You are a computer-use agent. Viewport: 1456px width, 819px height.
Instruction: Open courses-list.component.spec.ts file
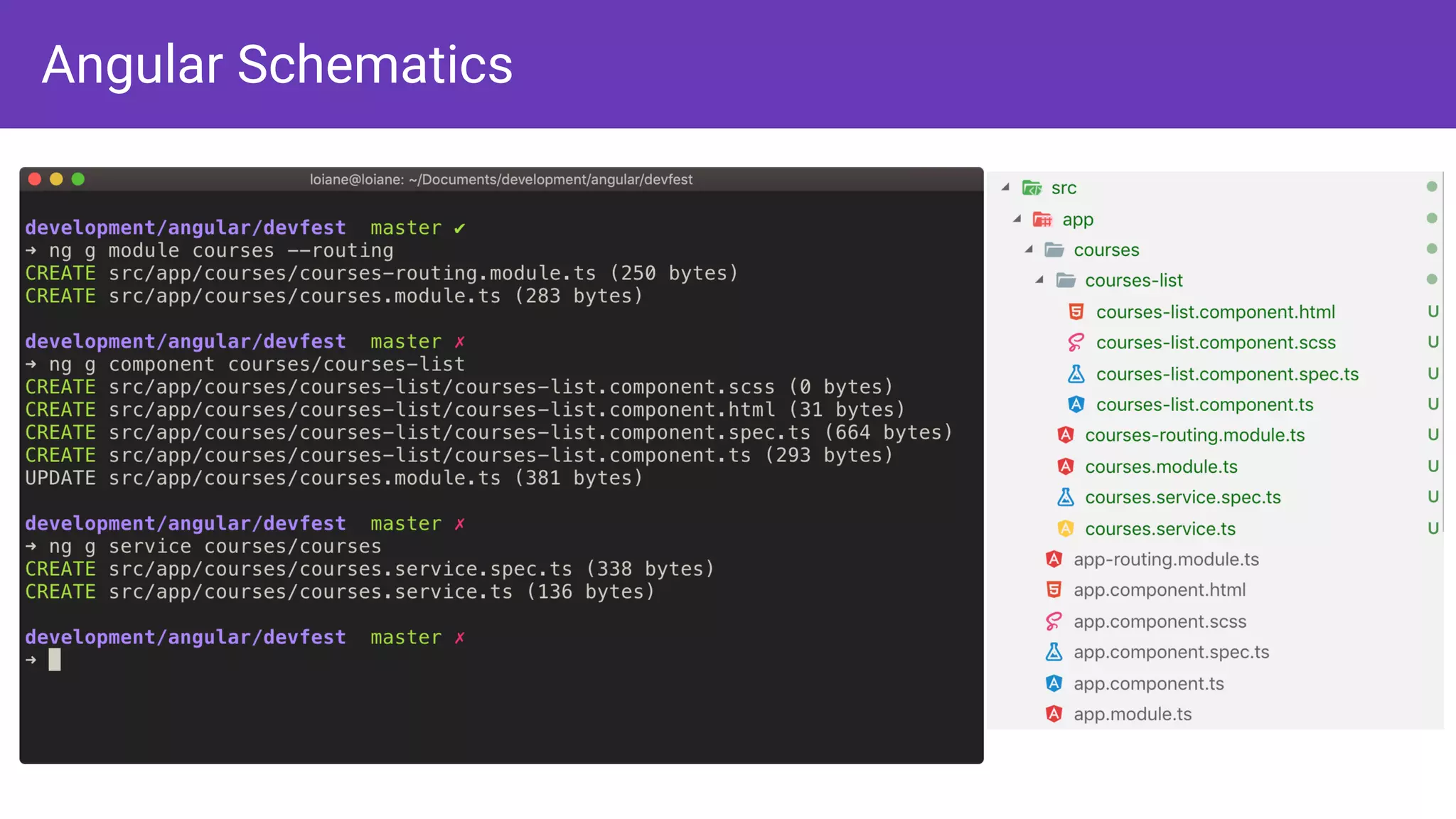pos(1227,374)
